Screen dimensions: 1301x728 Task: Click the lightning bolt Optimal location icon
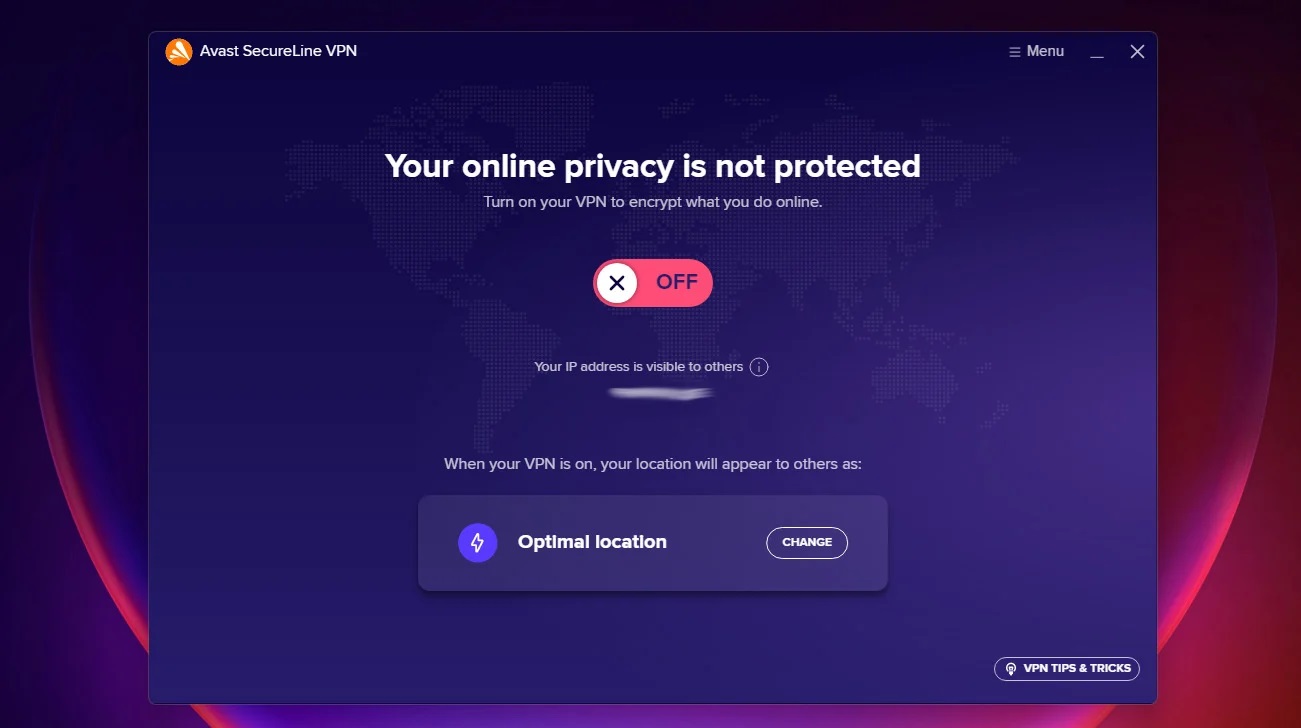tap(477, 542)
